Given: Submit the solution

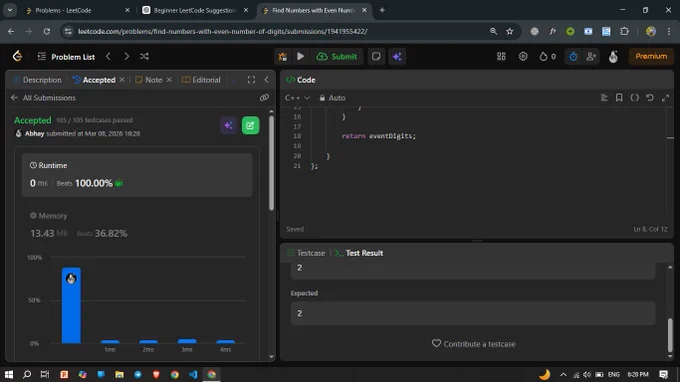Looking at the screenshot, I should click(337, 56).
